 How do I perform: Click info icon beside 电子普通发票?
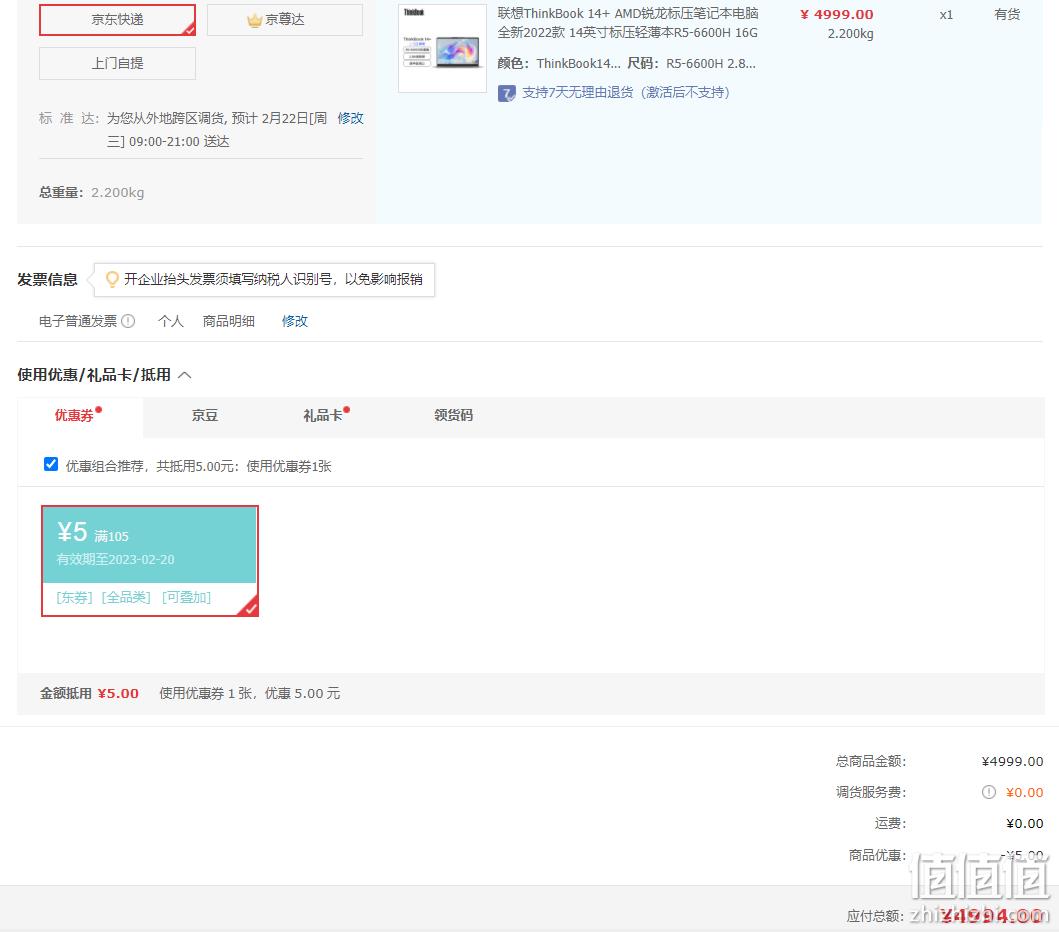point(128,321)
